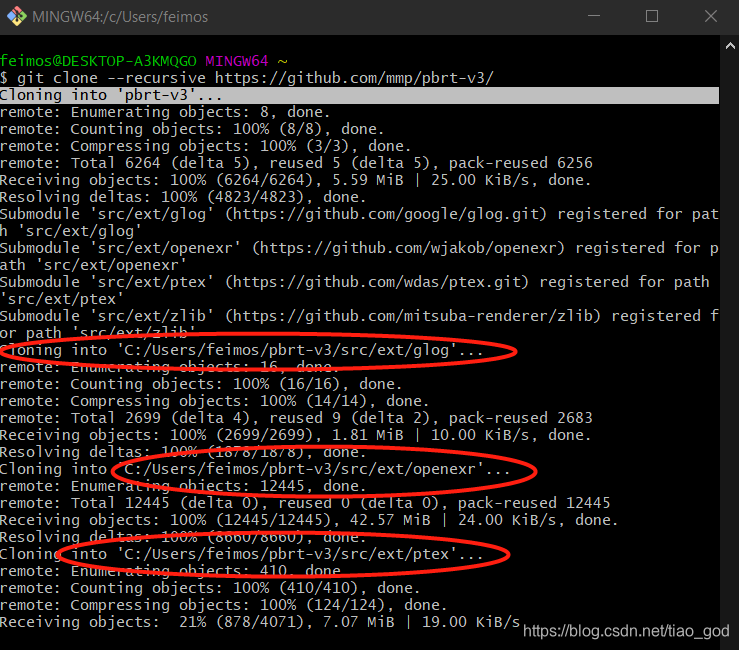Maximize the MINGW64 terminal window
739x650 pixels.
pos(652,16)
